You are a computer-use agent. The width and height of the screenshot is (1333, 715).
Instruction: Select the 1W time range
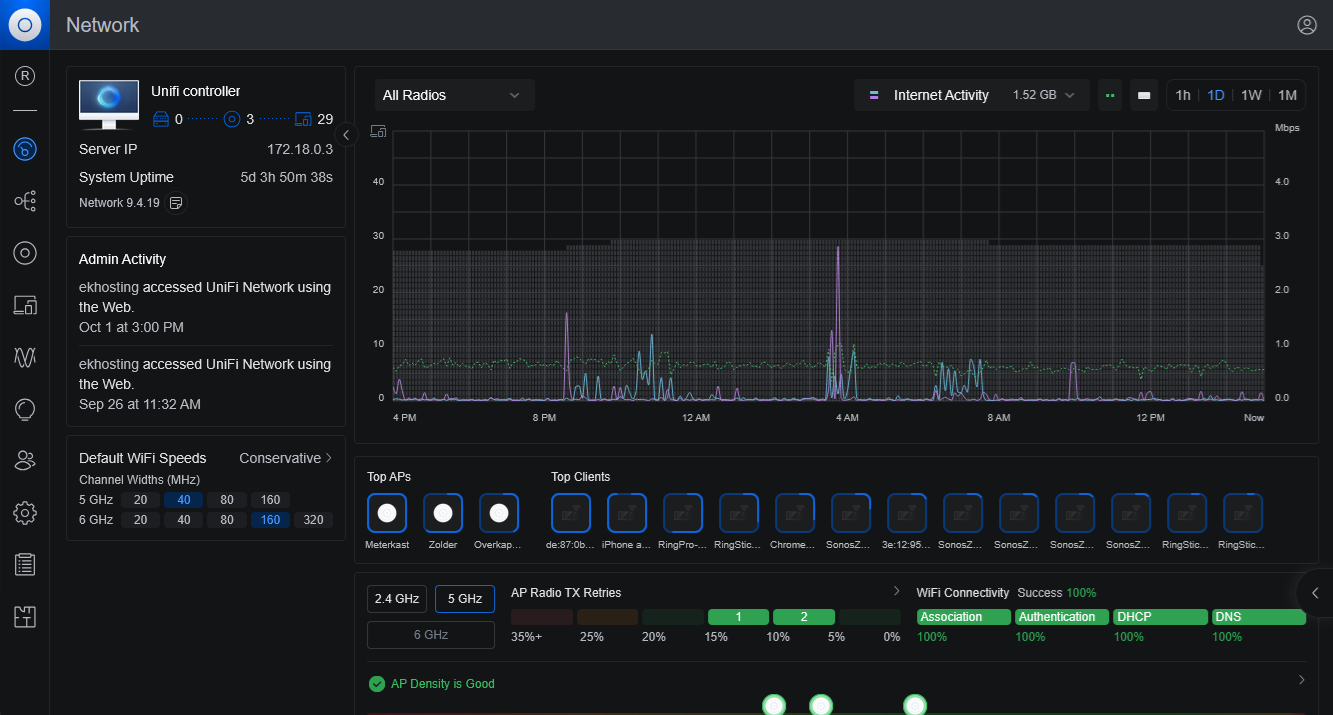click(x=1253, y=94)
